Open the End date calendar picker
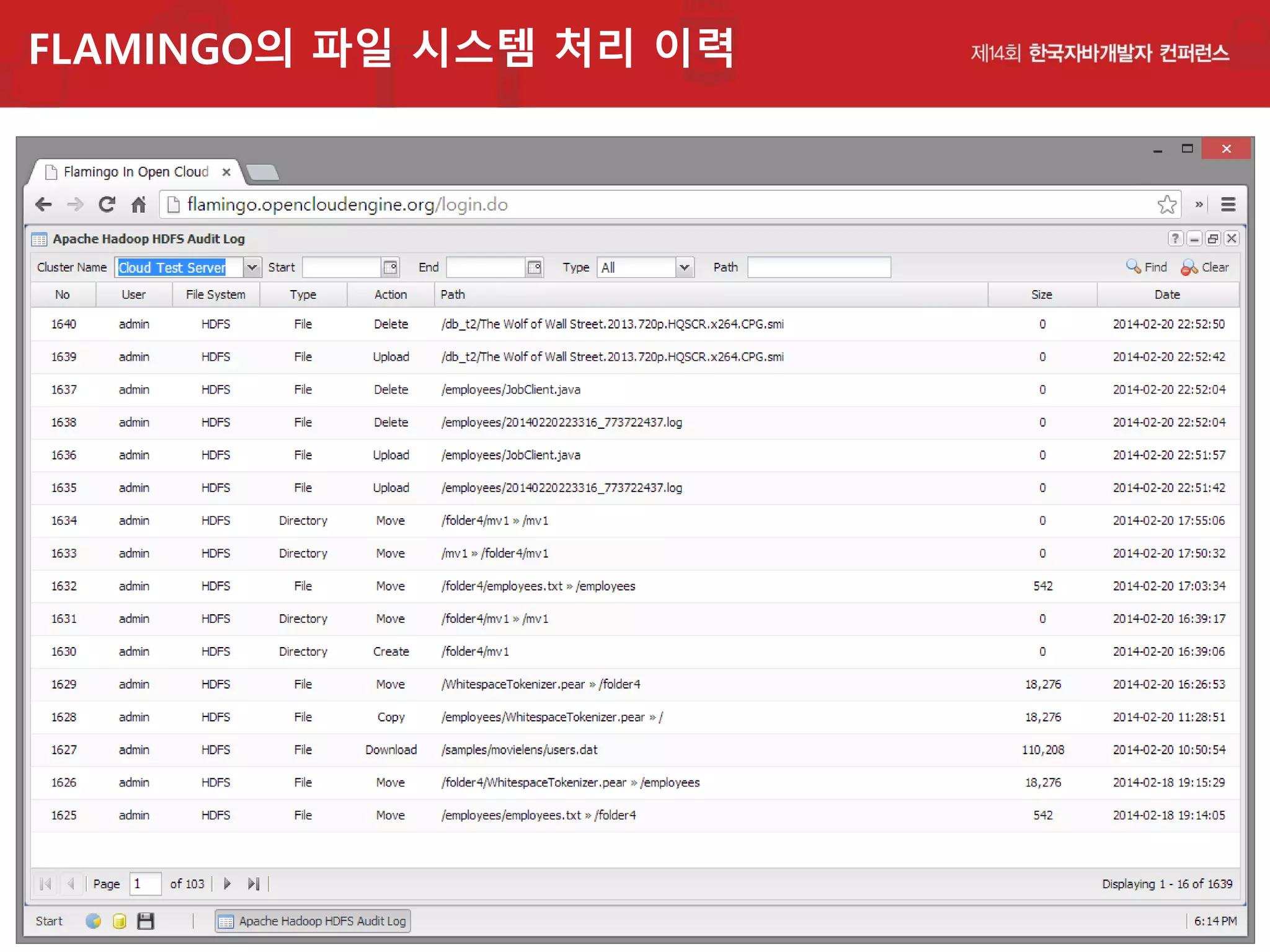This screenshot has height=952, width=1270. 535,268
